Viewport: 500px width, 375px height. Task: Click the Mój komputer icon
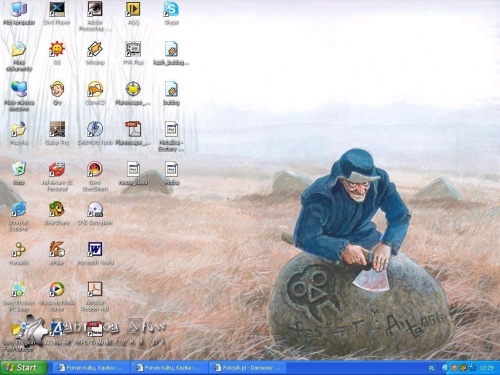point(19,13)
